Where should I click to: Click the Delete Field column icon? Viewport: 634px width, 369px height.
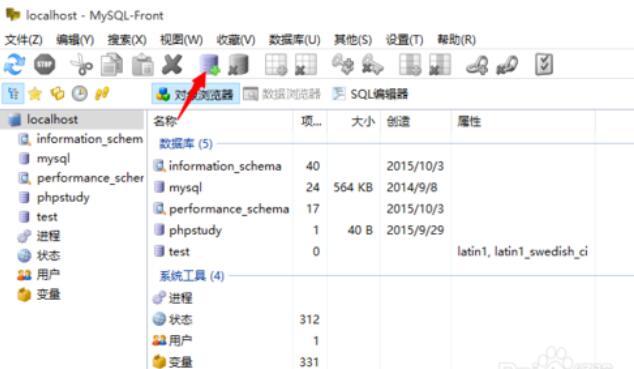[440, 65]
